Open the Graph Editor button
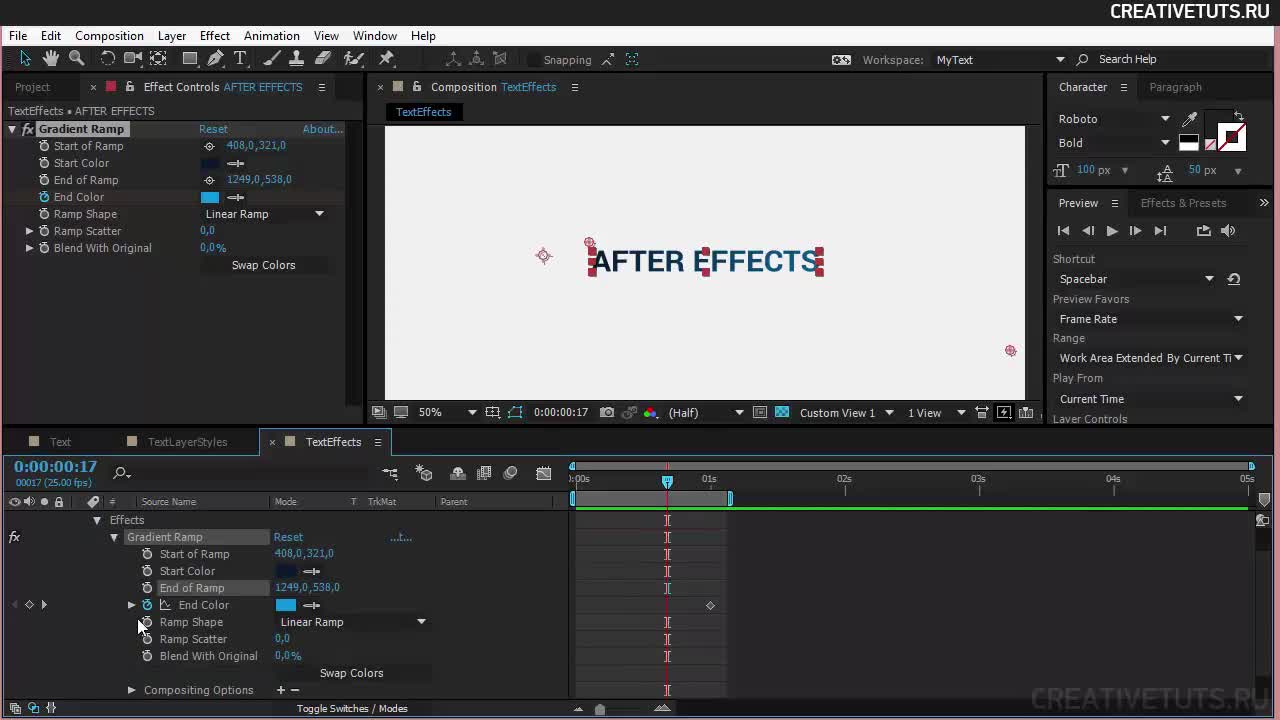Screen dimensions: 1280x720 pos(544,473)
